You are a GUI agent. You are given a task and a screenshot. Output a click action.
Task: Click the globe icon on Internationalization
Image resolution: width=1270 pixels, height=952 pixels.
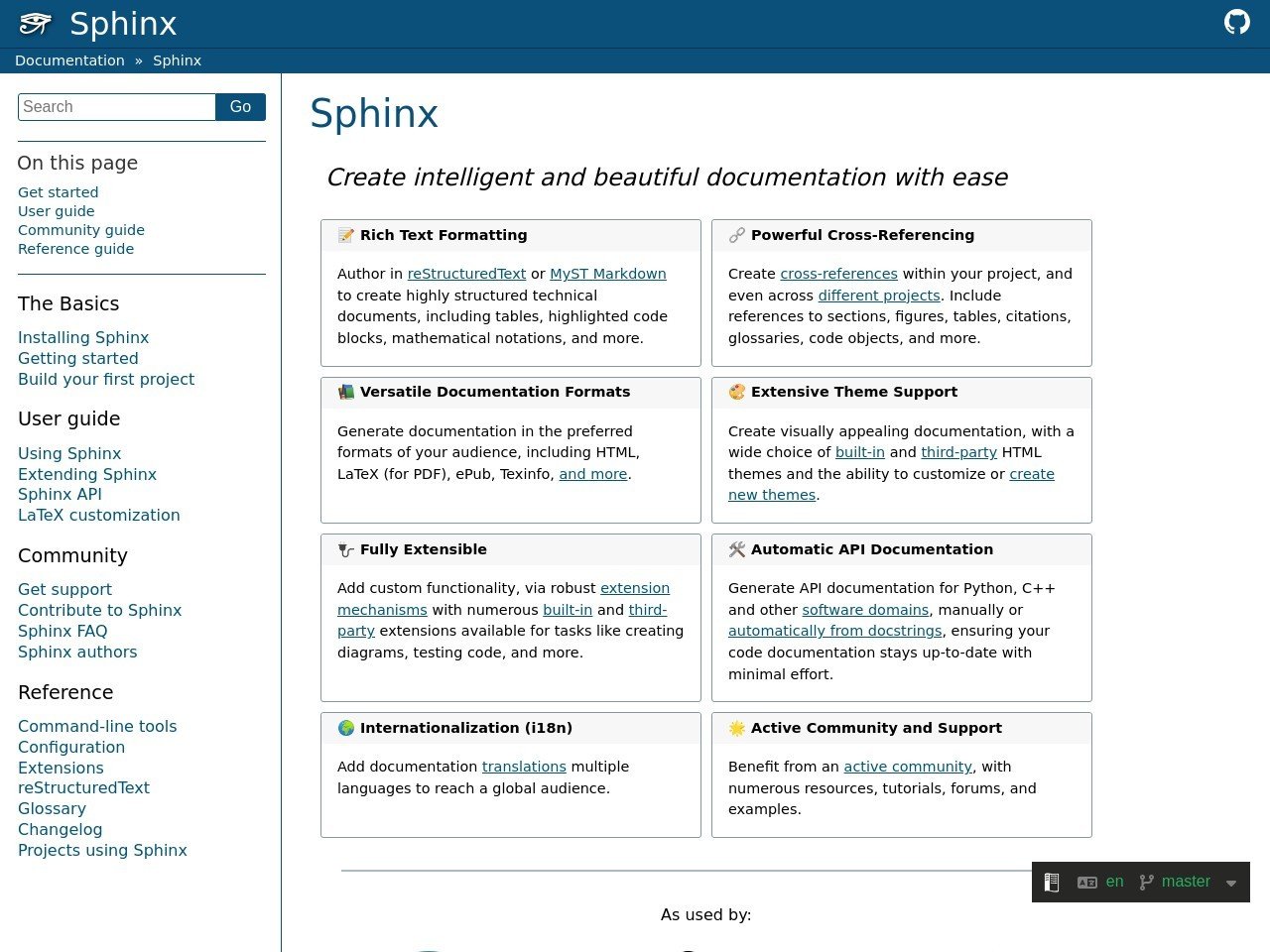pos(346,728)
